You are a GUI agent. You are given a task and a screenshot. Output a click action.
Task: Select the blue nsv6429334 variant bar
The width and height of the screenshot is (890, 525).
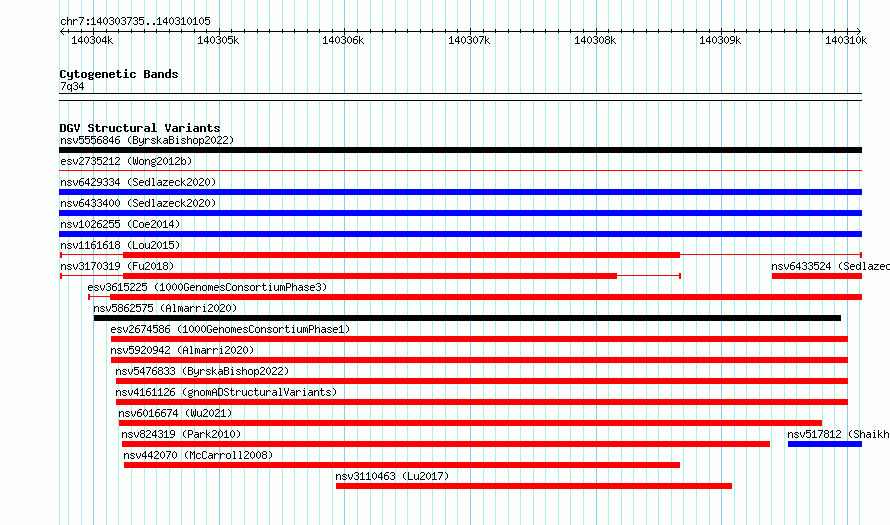(x=460, y=192)
